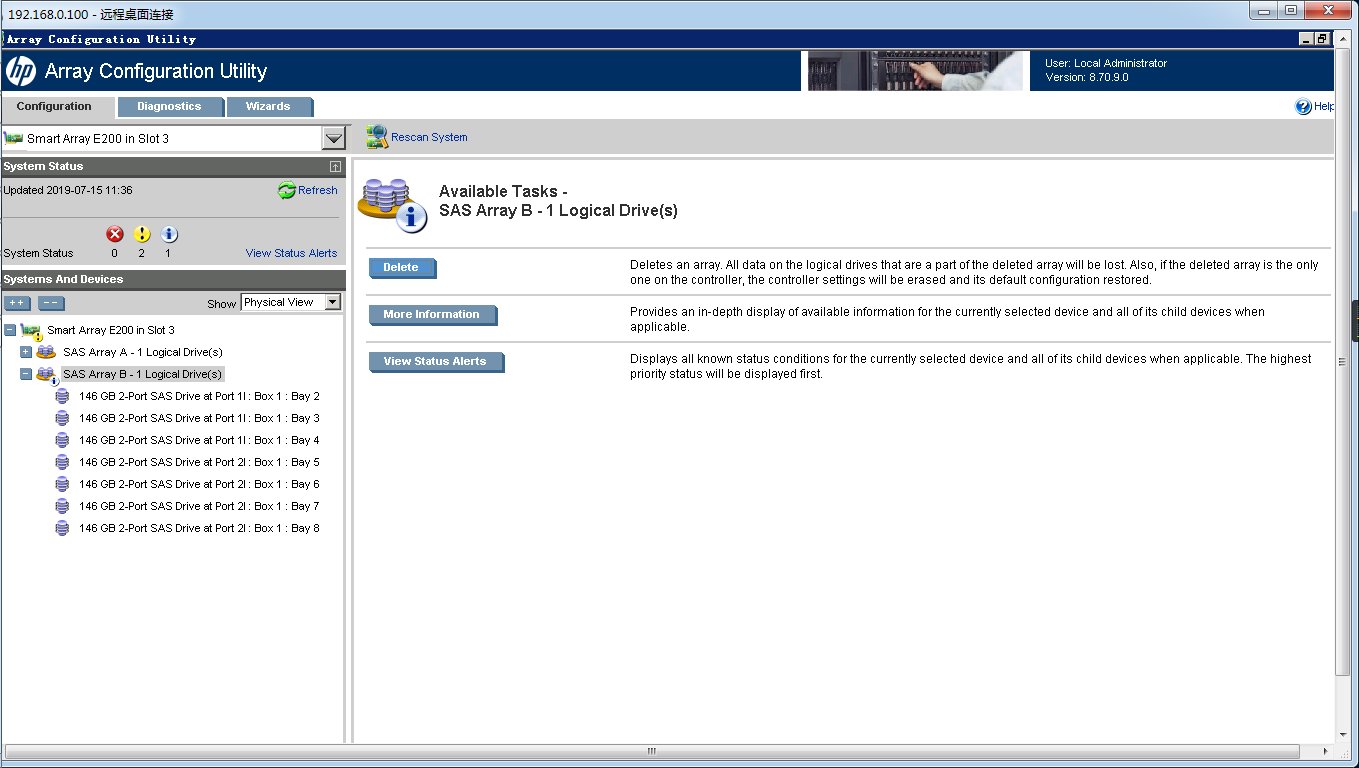Click the SAS Array A disk stack icon
This screenshot has width=1359, height=768.
pyautogui.click(x=46, y=352)
